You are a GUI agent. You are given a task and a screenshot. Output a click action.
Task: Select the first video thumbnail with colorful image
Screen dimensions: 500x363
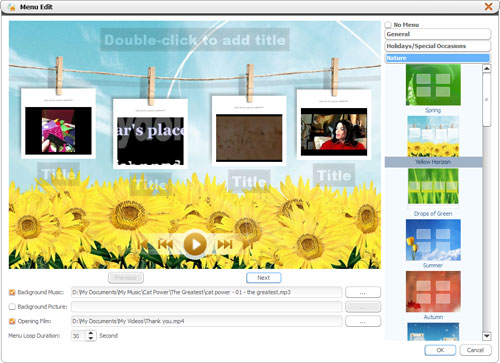click(x=58, y=130)
